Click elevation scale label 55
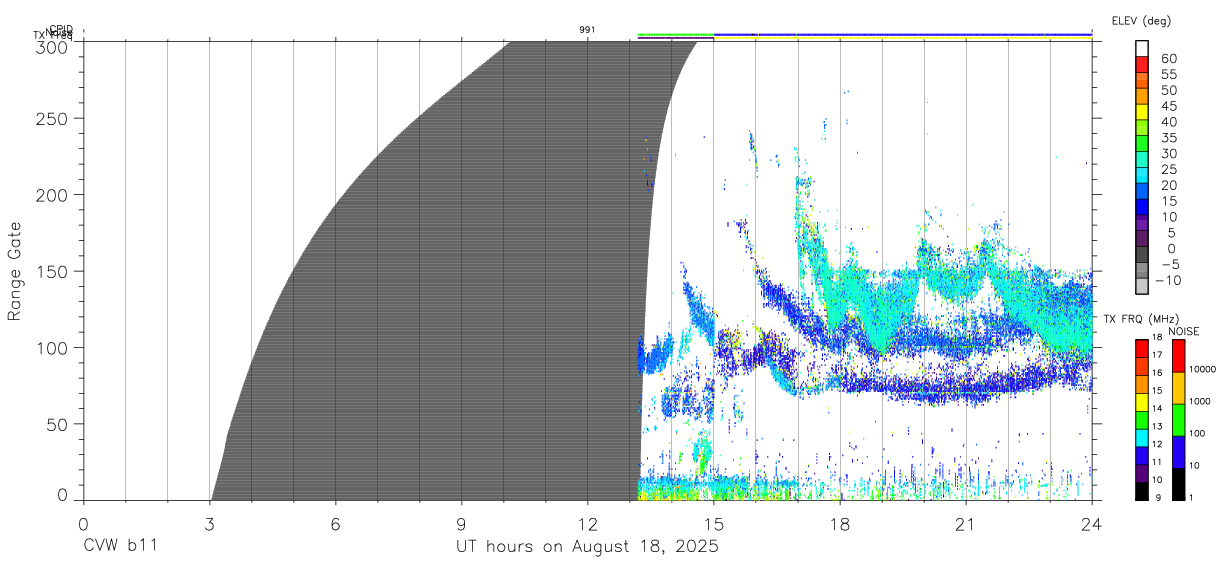 click(1169, 75)
